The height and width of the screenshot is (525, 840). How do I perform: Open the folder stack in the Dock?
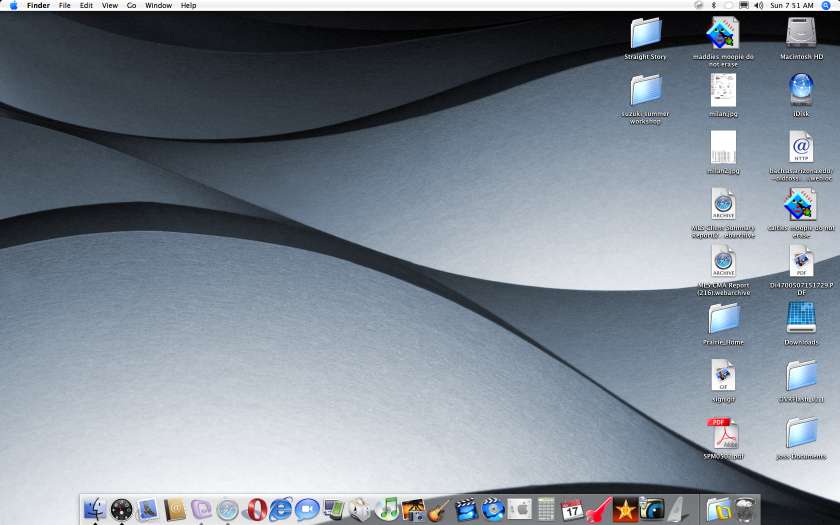[718, 509]
